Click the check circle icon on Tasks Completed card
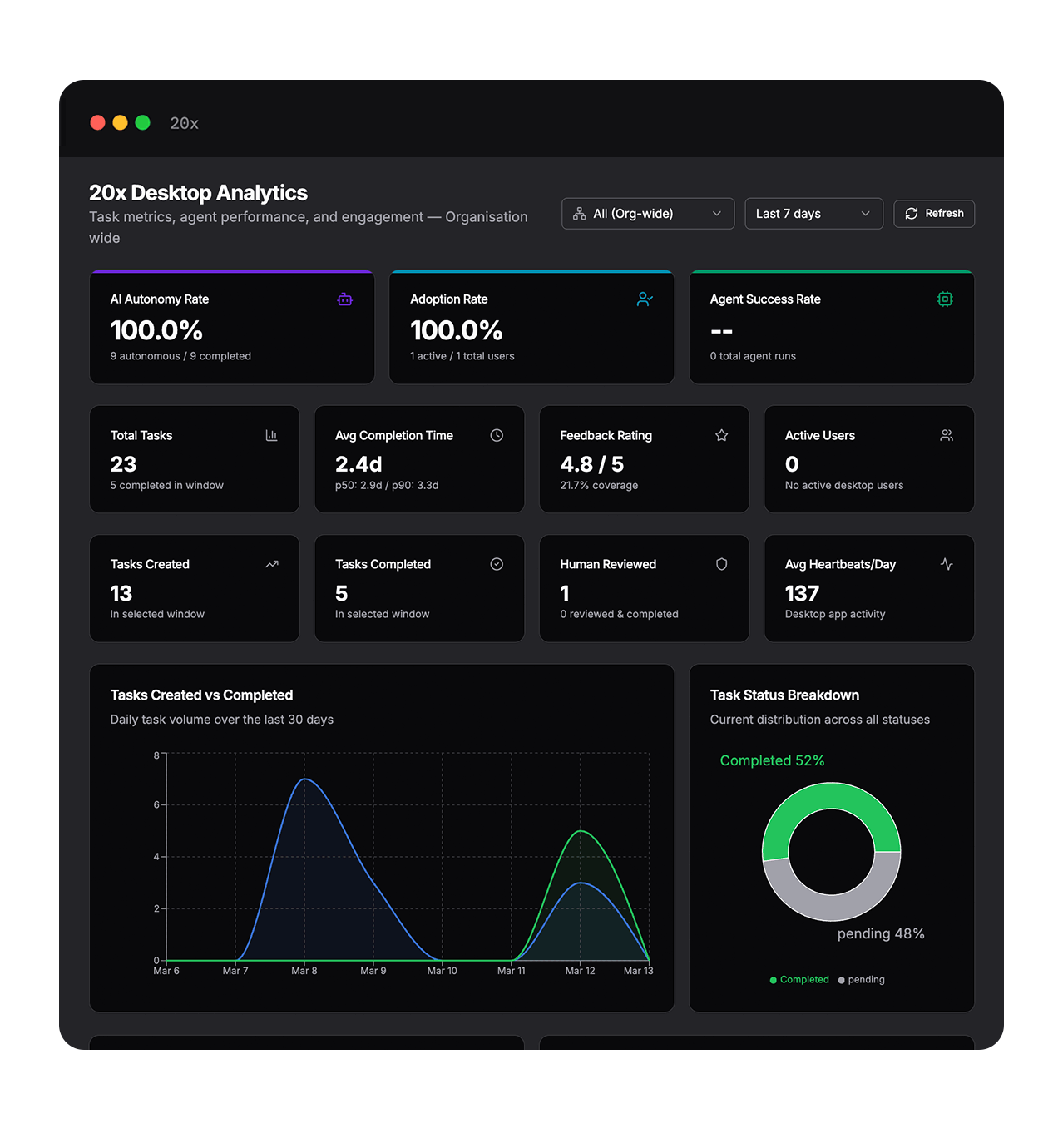The height and width of the screenshot is (1148, 1063). [x=497, y=564]
